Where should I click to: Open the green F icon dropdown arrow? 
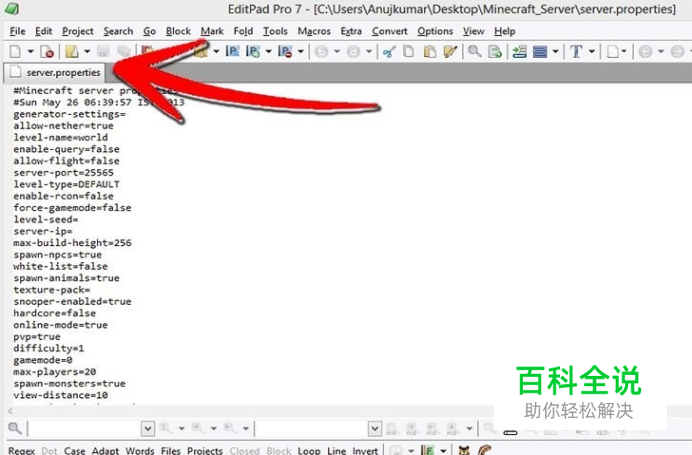(x=443, y=451)
